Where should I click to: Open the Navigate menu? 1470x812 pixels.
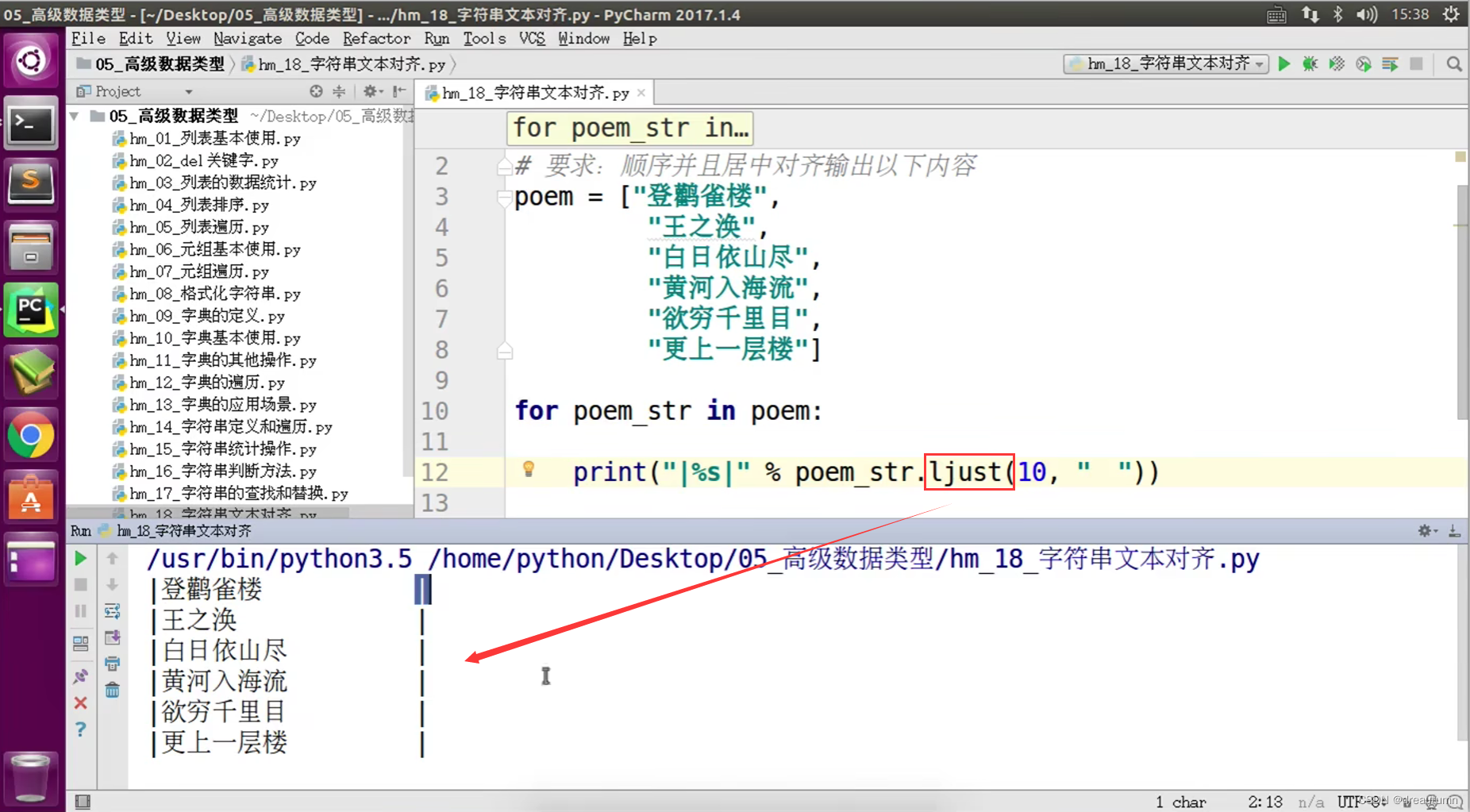tap(248, 38)
